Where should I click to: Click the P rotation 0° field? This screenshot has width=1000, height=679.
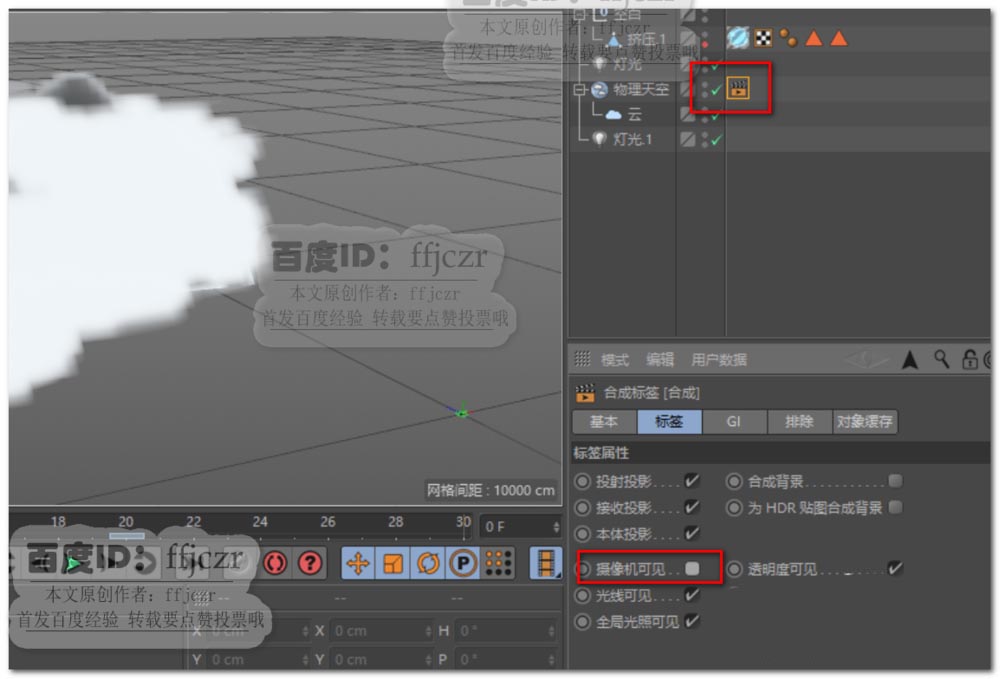(x=505, y=659)
